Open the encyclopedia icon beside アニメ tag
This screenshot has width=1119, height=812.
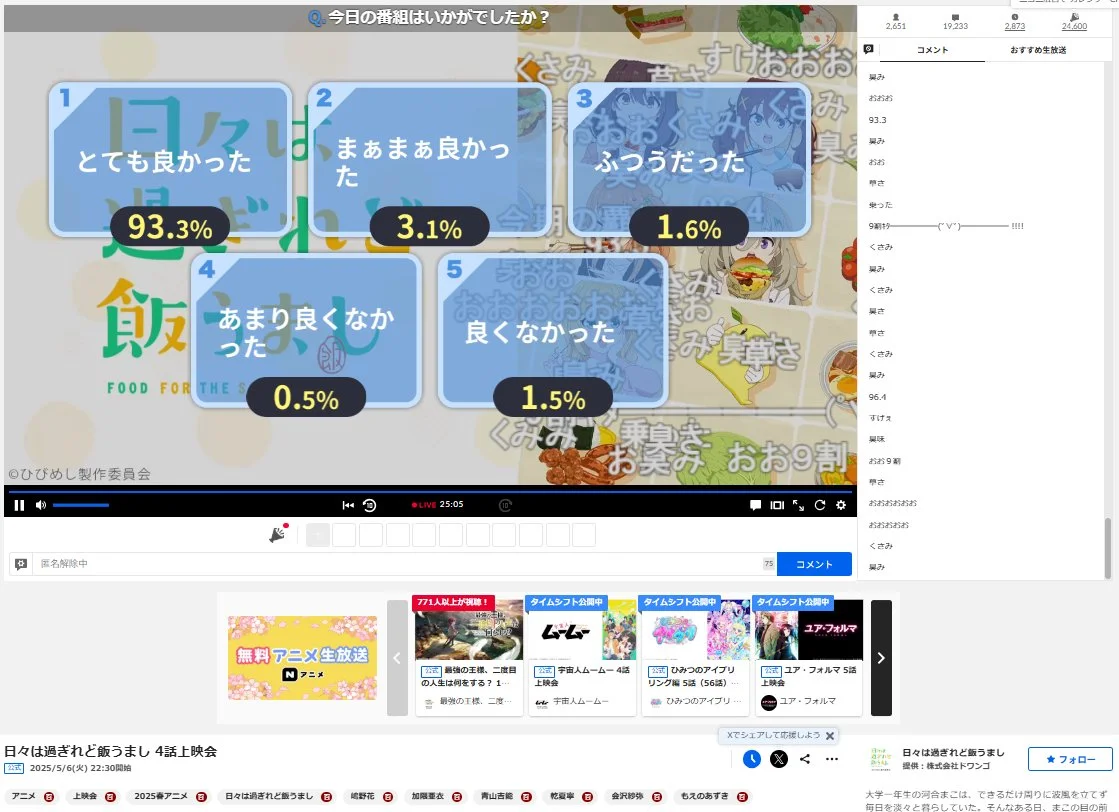point(49,796)
